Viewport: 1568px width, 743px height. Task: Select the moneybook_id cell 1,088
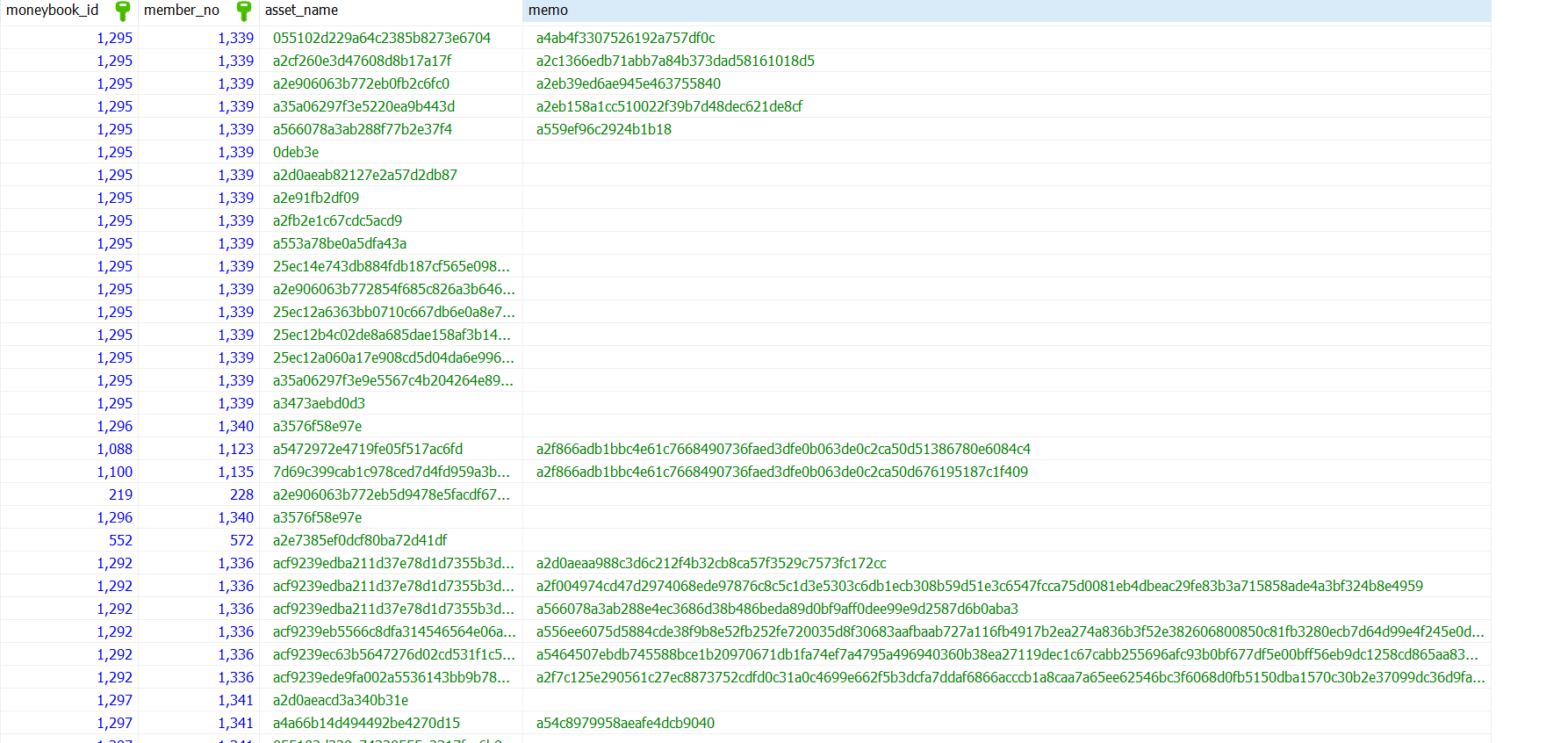click(114, 449)
